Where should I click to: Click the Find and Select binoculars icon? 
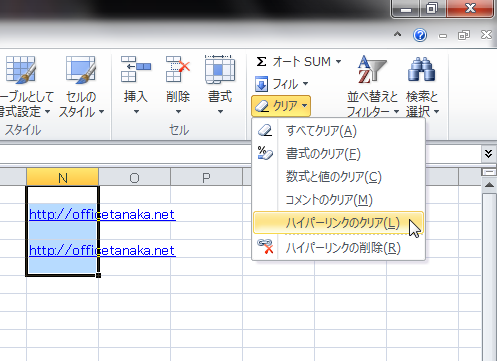pyautogui.click(x=421, y=69)
